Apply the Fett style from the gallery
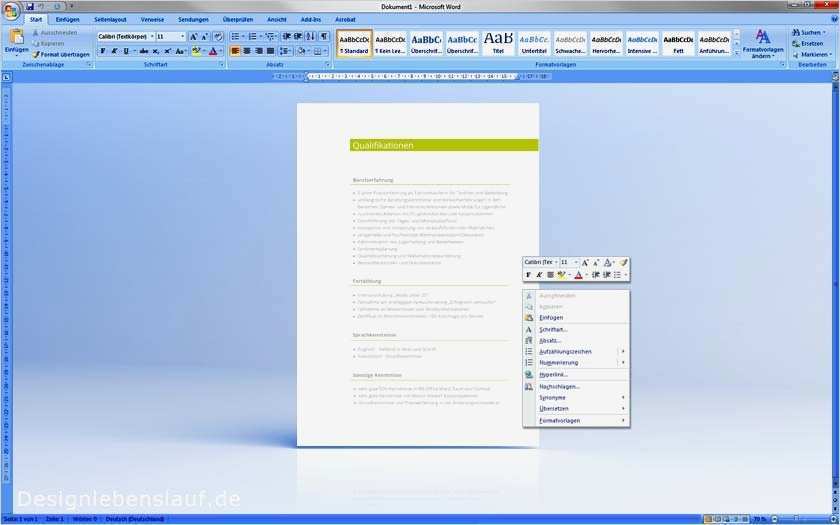 tap(678, 43)
